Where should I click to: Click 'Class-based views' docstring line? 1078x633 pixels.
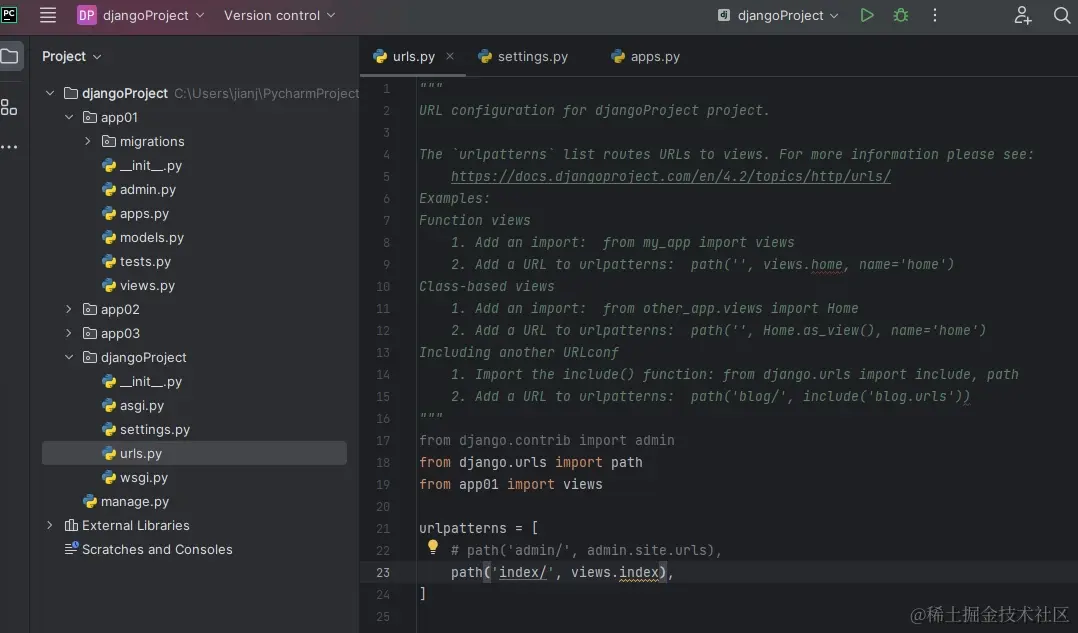click(487, 287)
